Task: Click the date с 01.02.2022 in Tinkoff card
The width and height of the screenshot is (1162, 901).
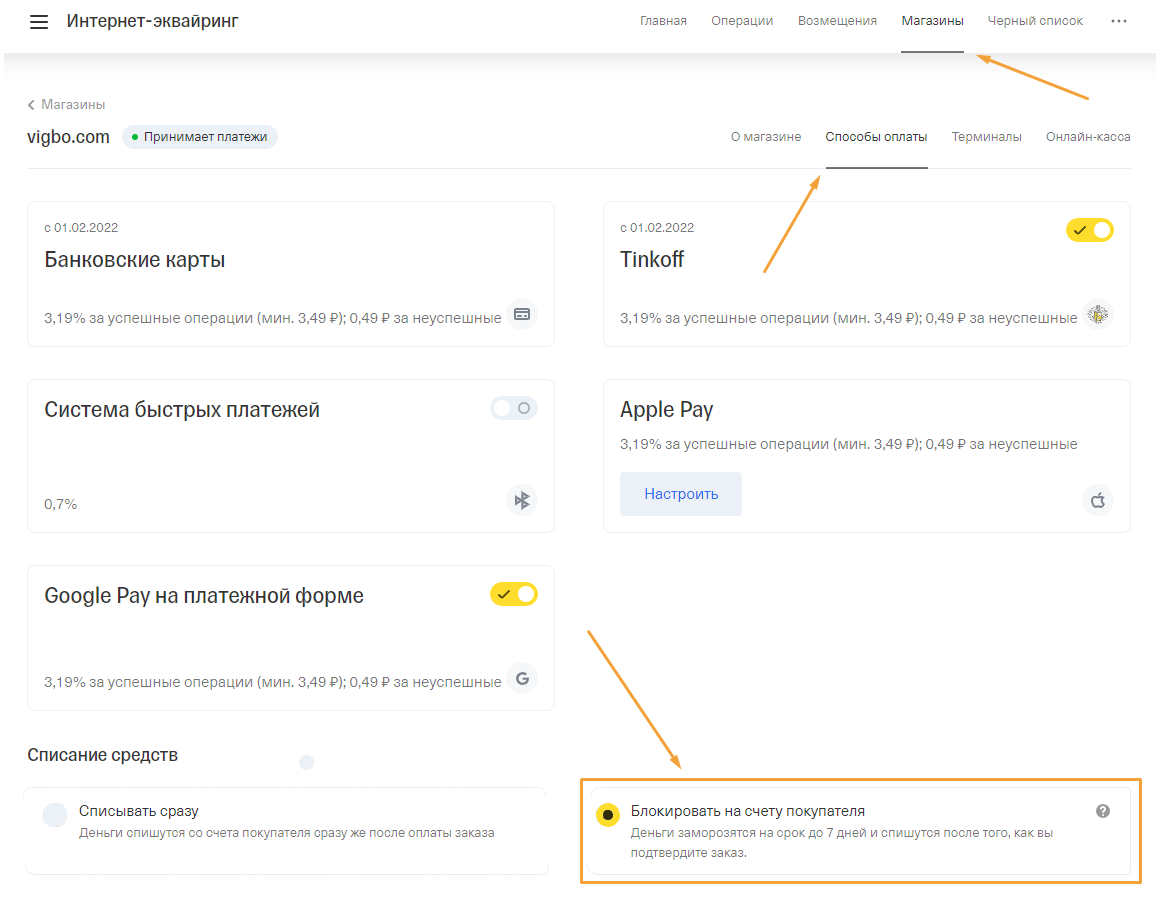Action: (x=657, y=228)
